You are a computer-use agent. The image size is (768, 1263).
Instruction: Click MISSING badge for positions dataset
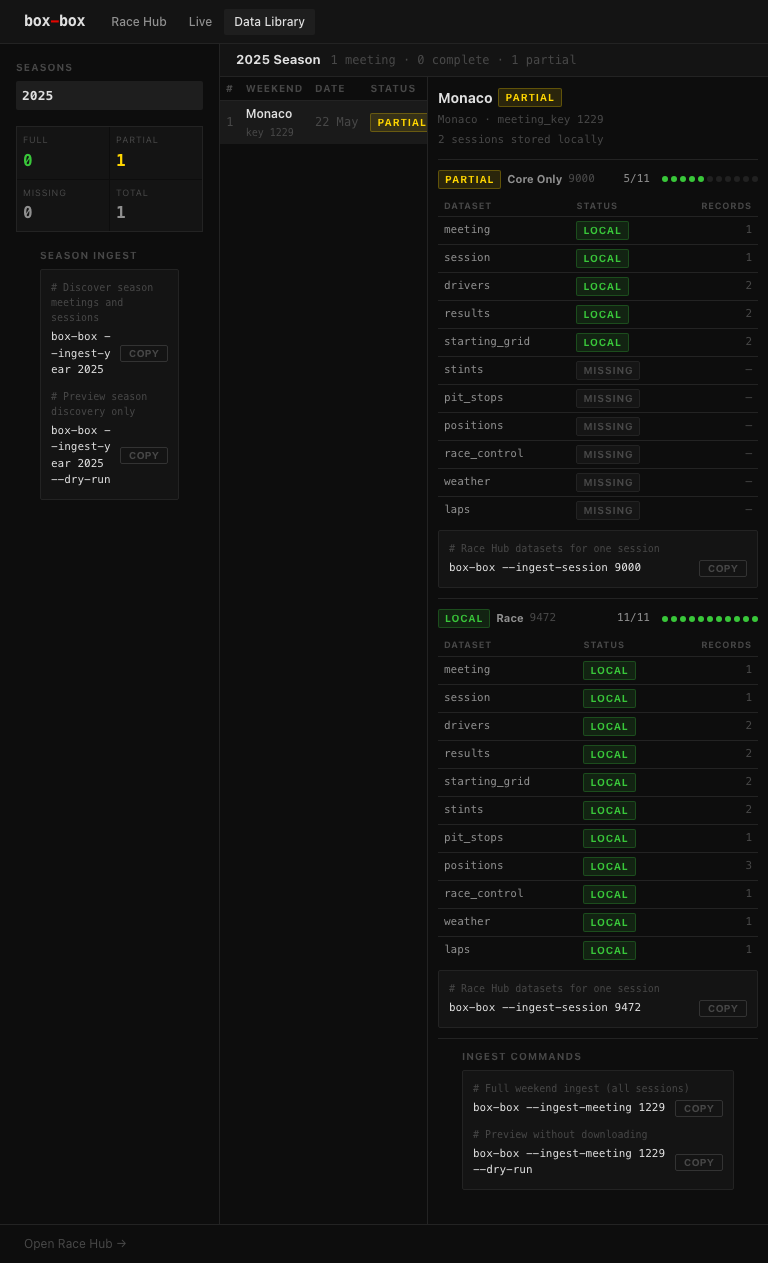tap(608, 426)
